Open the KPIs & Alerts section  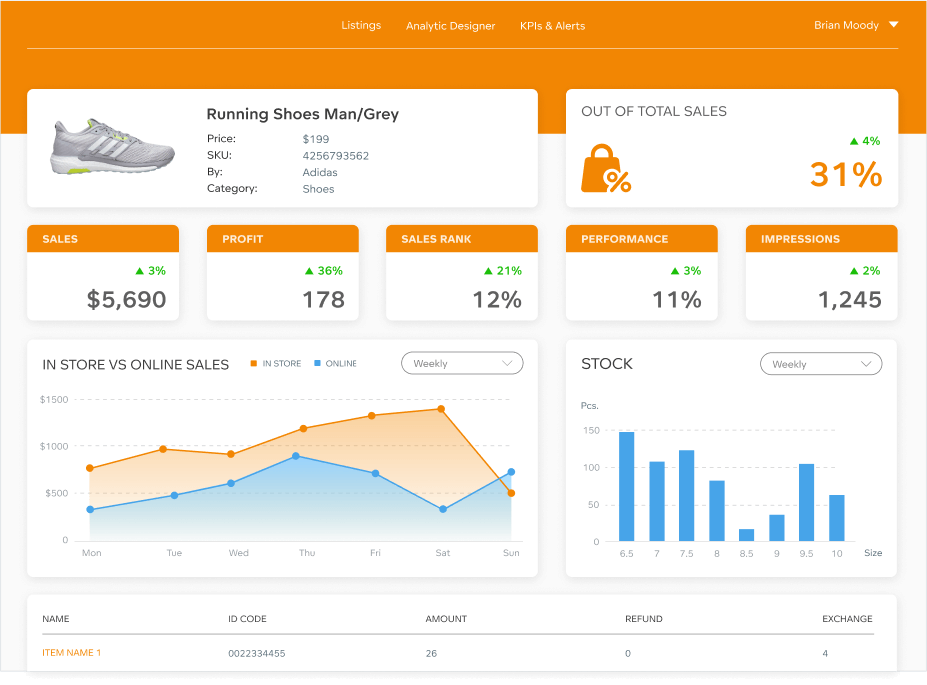coord(552,26)
